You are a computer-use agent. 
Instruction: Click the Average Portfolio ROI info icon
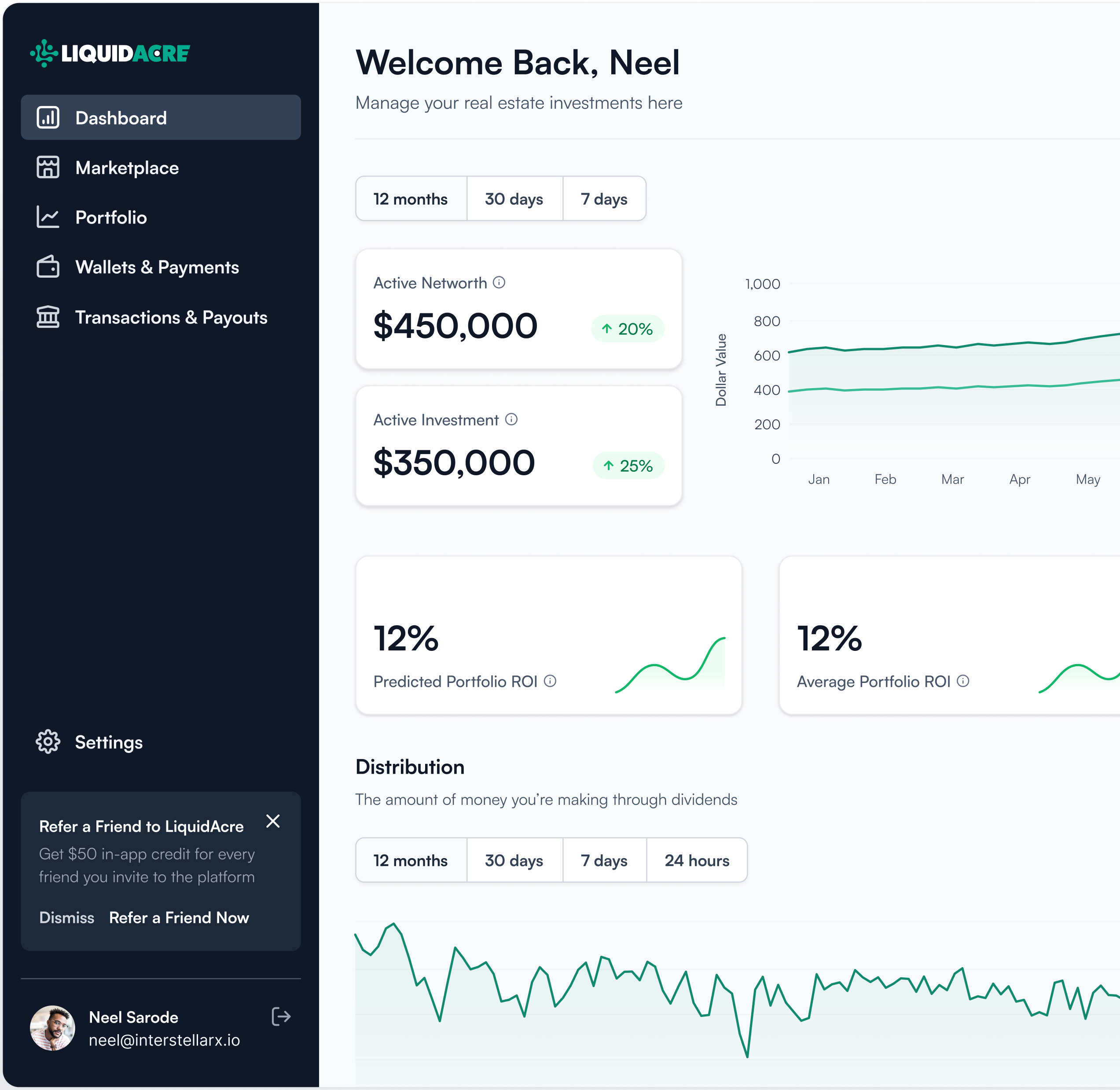[x=963, y=681]
